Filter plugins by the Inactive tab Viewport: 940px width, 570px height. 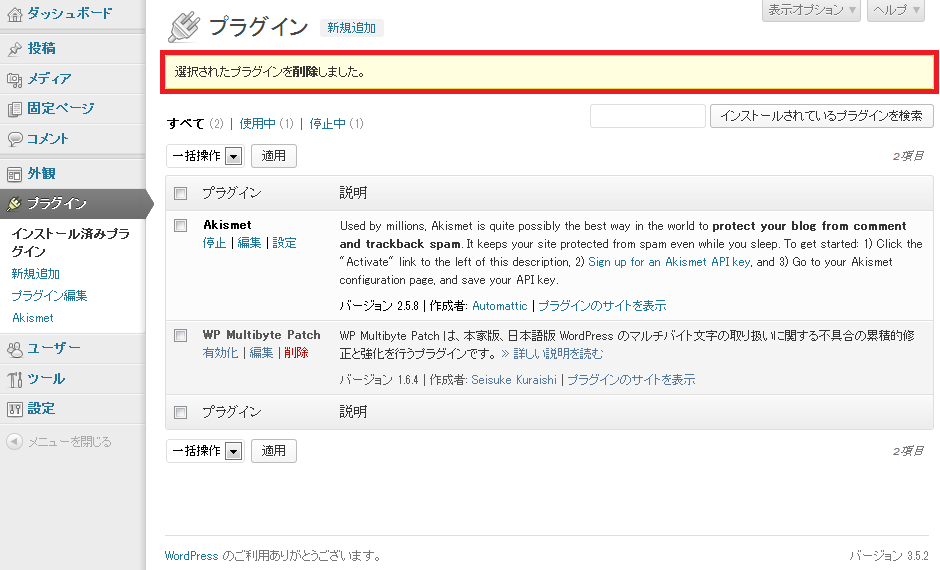pos(327,124)
